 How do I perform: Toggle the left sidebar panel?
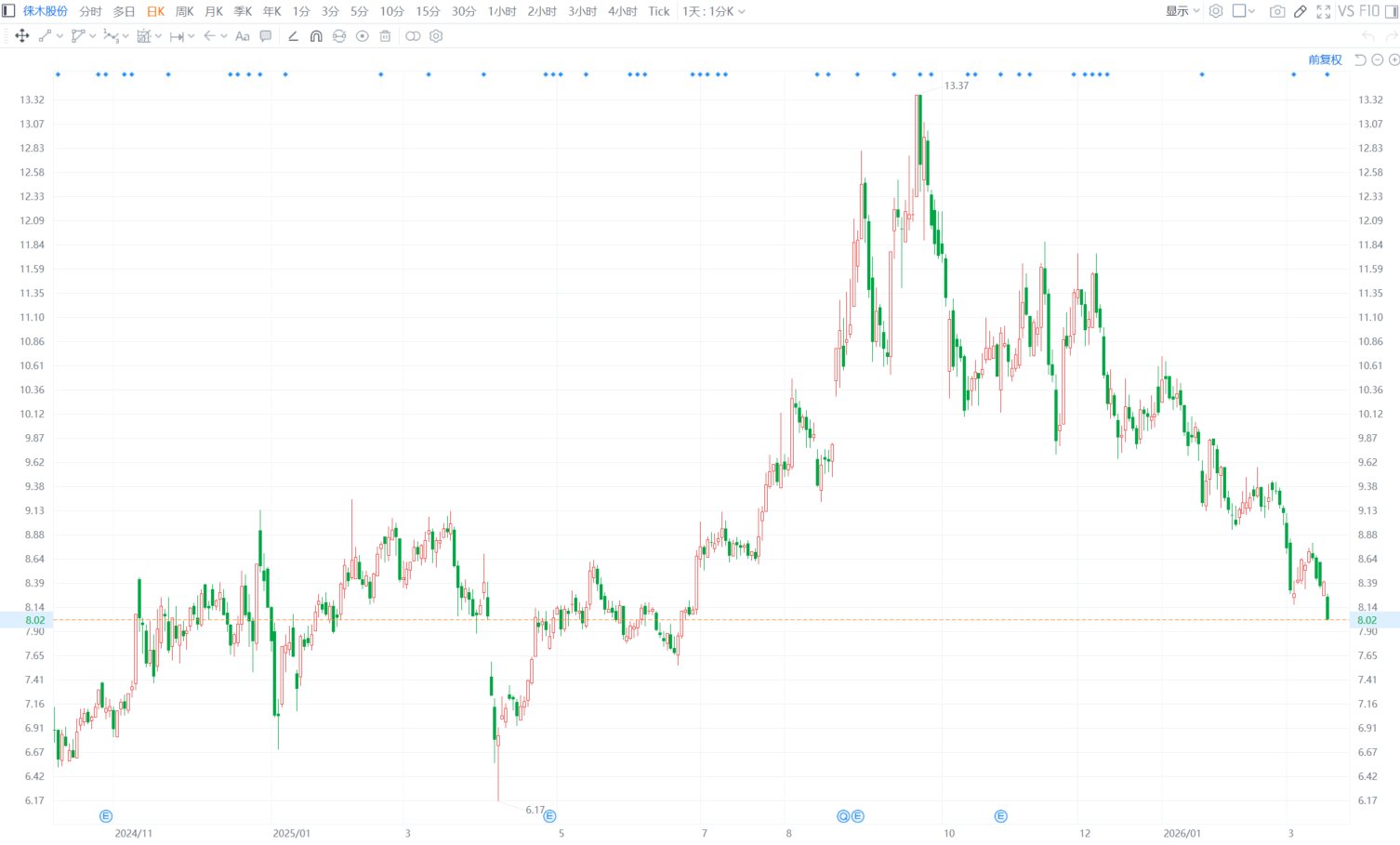(x=8, y=11)
